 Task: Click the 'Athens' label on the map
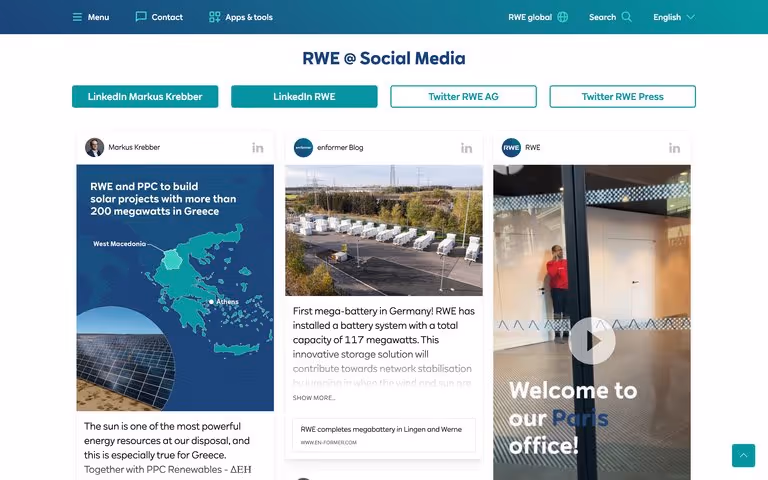pos(227,302)
